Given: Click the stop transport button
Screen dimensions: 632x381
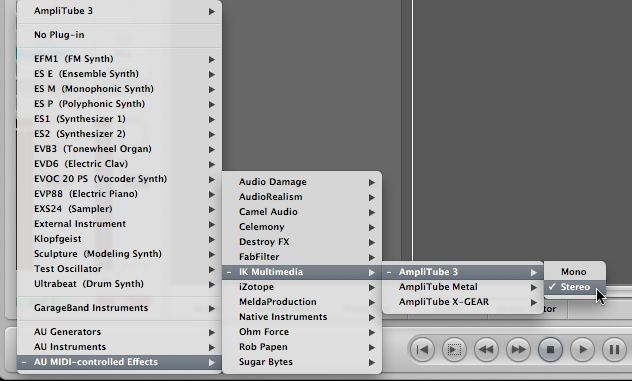Looking at the screenshot, I should click(x=550, y=349).
